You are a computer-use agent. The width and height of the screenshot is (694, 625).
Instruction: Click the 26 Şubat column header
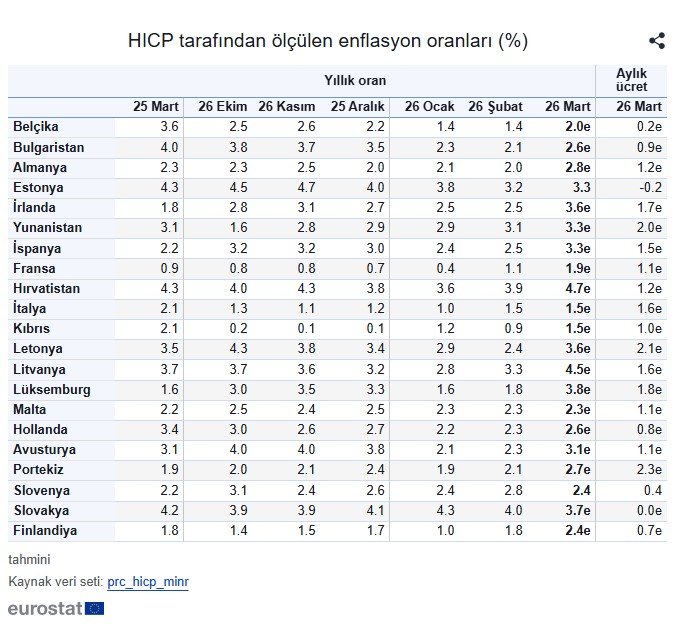point(495,107)
